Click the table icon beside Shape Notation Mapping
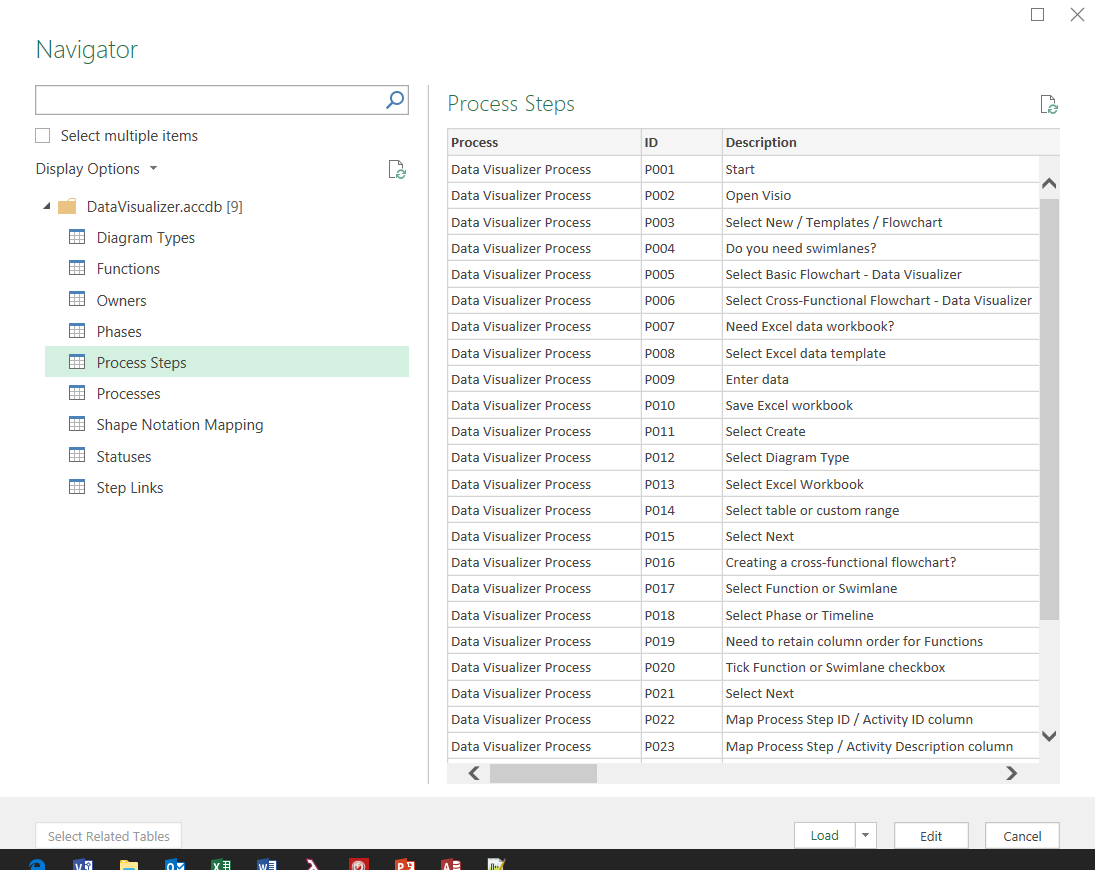Viewport: 1095px width, 870px height. coord(77,424)
